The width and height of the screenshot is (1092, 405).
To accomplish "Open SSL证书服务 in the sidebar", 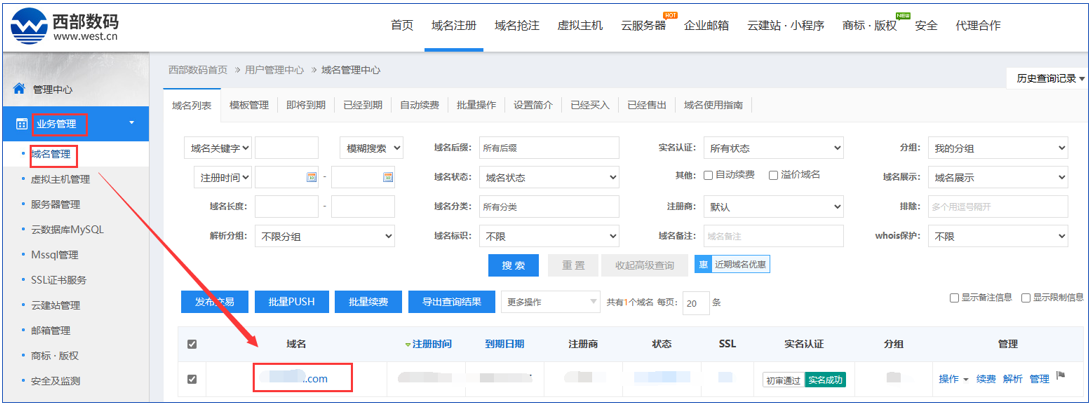I will pyautogui.click(x=66, y=280).
